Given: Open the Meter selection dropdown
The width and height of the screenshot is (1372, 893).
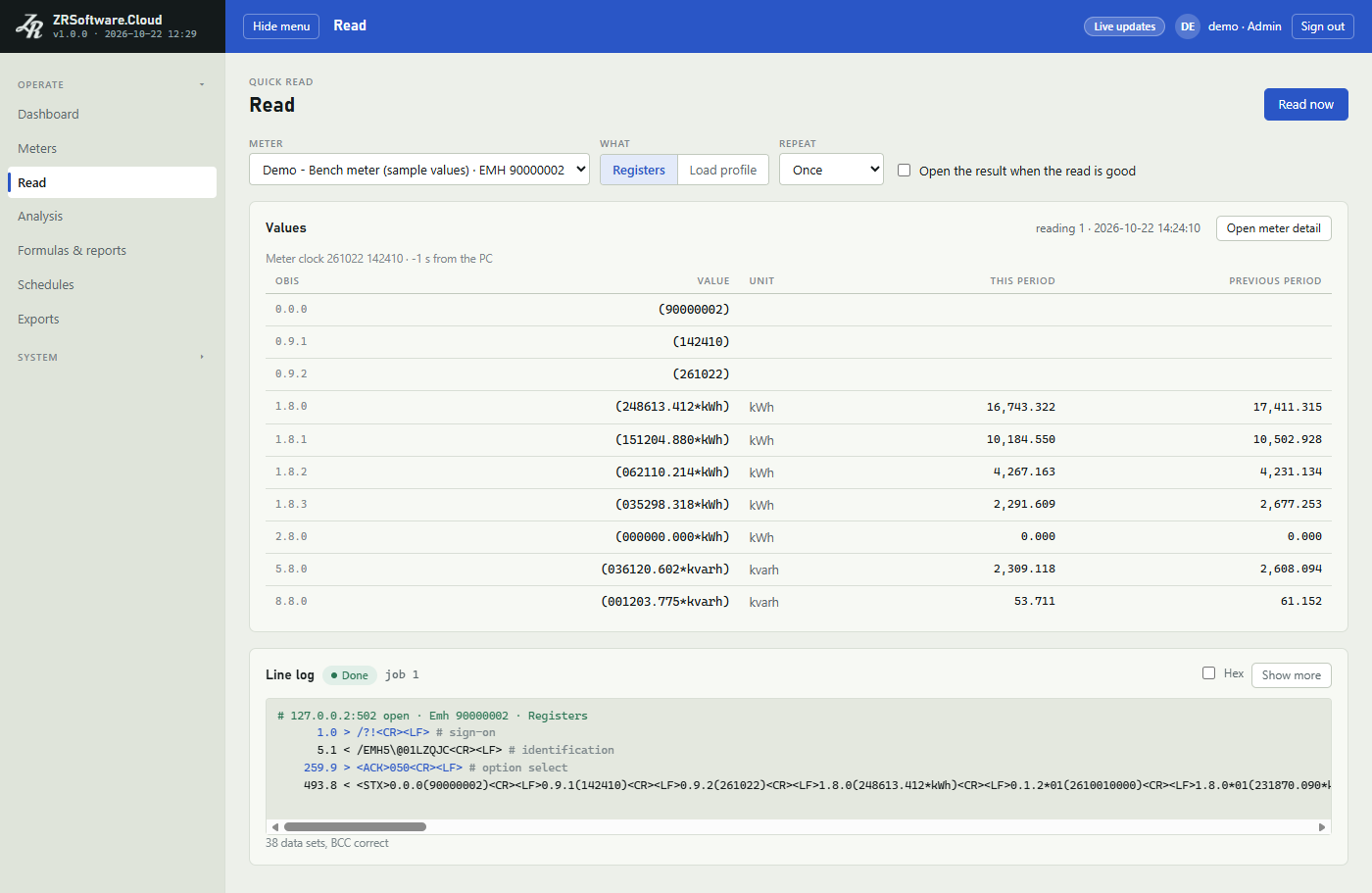Looking at the screenshot, I should [419, 170].
